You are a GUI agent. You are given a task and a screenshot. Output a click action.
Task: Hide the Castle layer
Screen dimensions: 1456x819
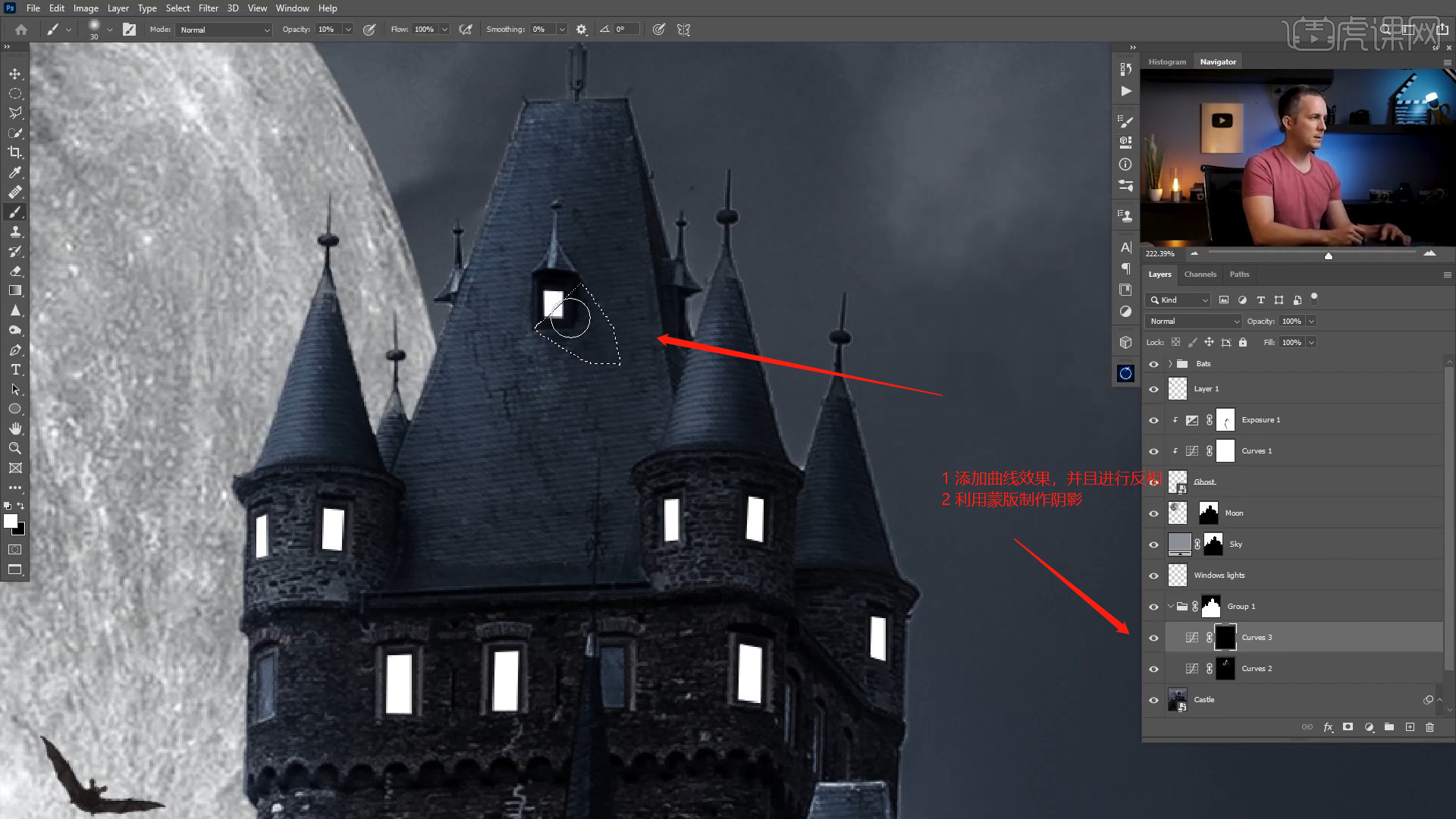click(1154, 700)
